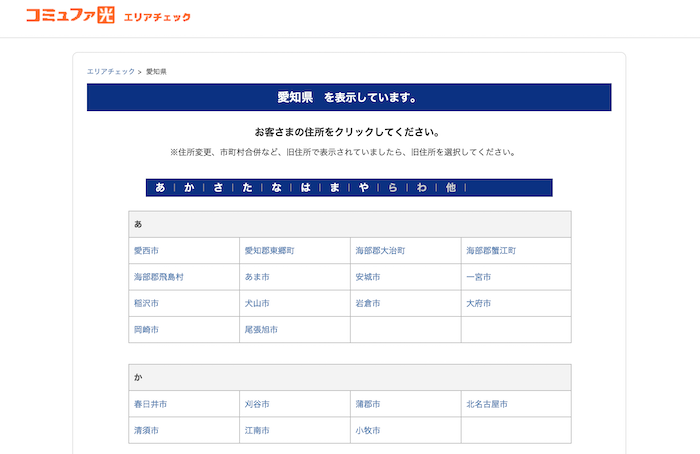Jump to the ま index section
Viewport: 700px width, 454px height.
[x=335, y=187]
